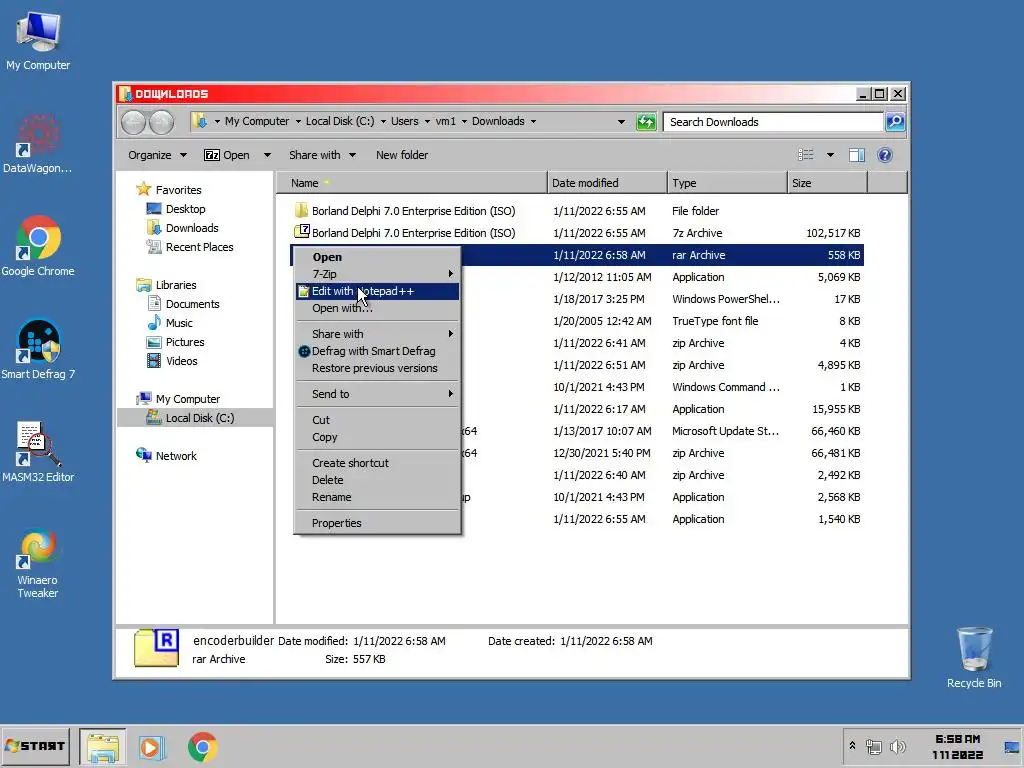Click New folder button

click(402, 155)
